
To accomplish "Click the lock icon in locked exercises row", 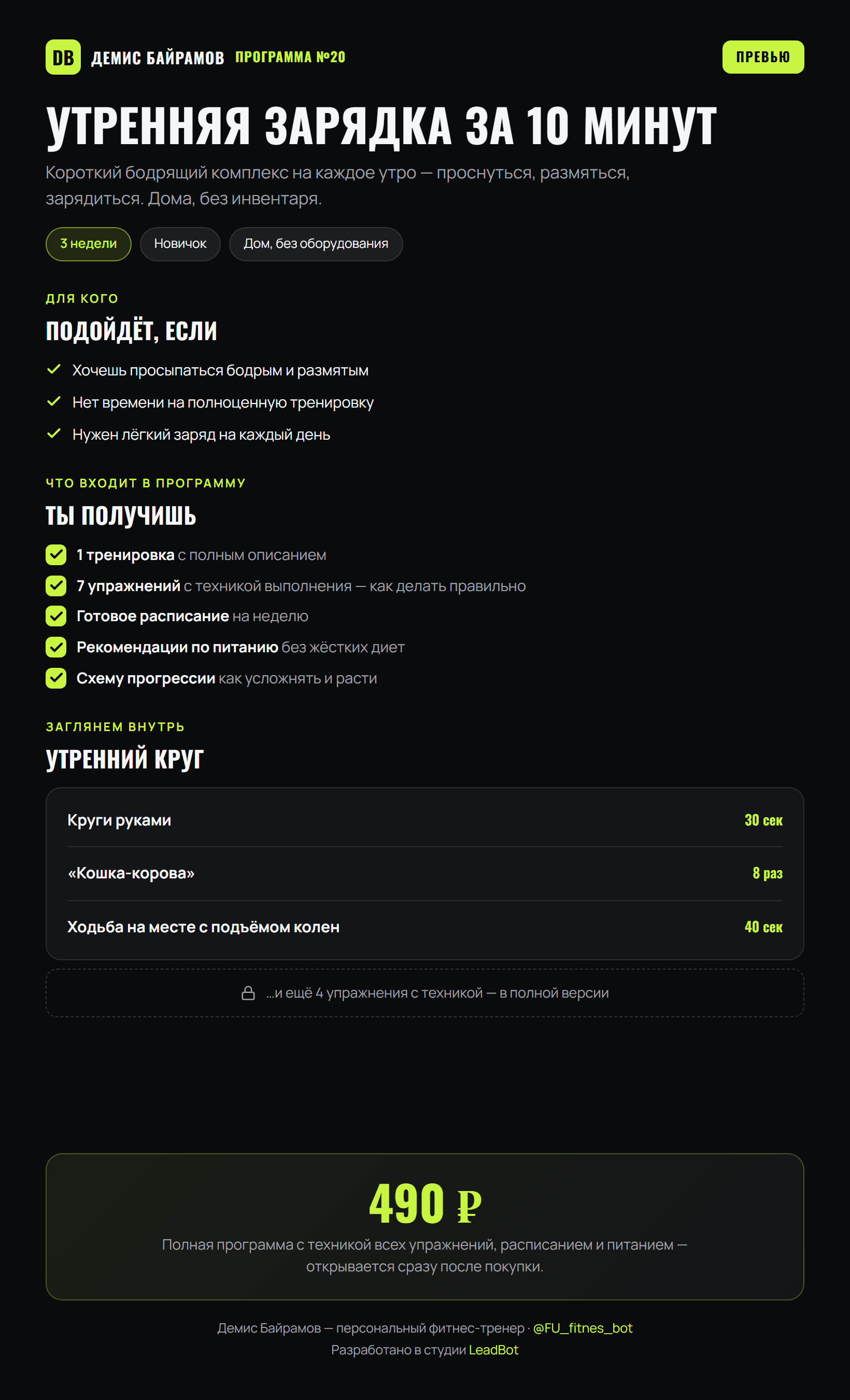I will 248,992.
